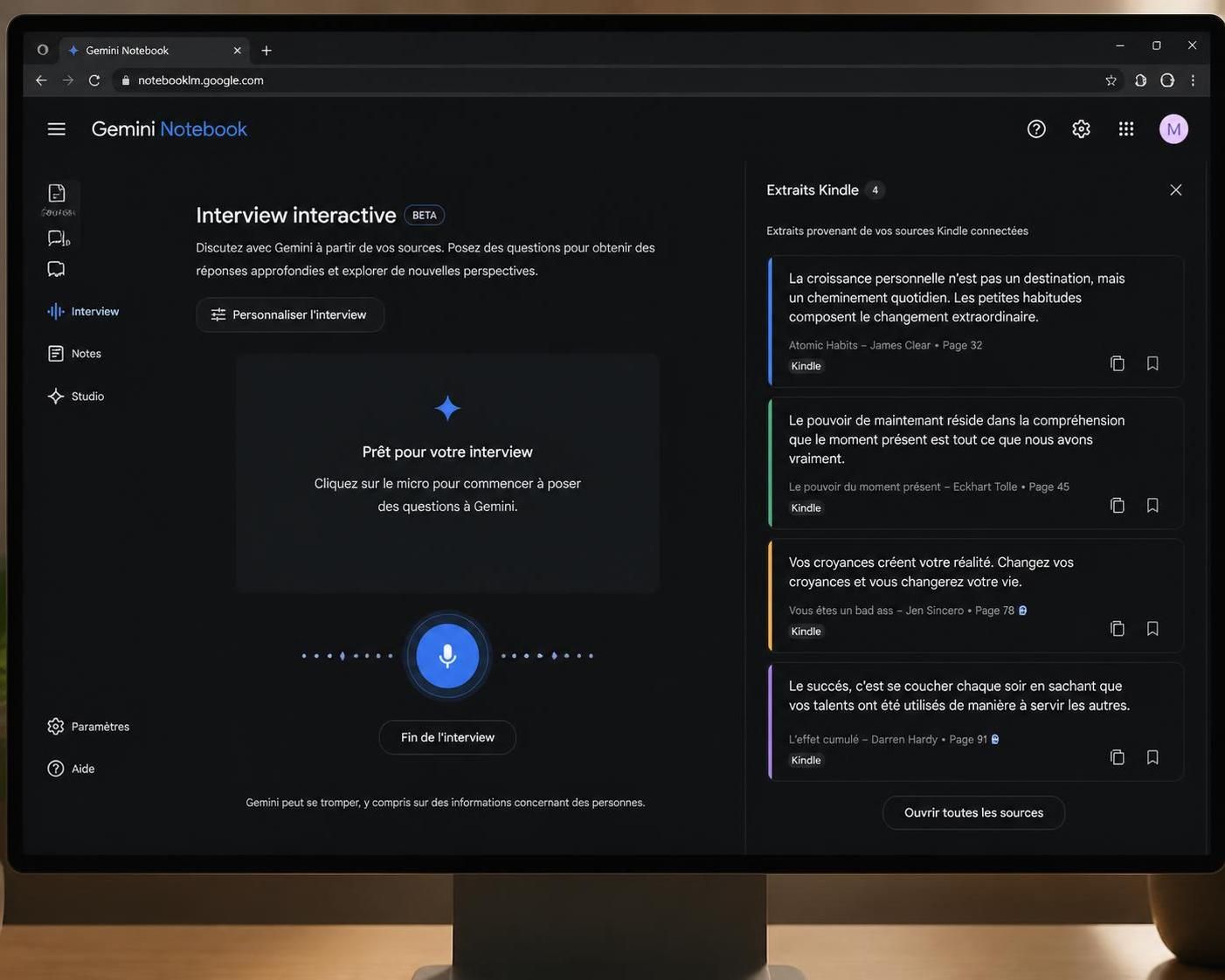
Task: Open the Google apps grid
Action: point(1126,129)
